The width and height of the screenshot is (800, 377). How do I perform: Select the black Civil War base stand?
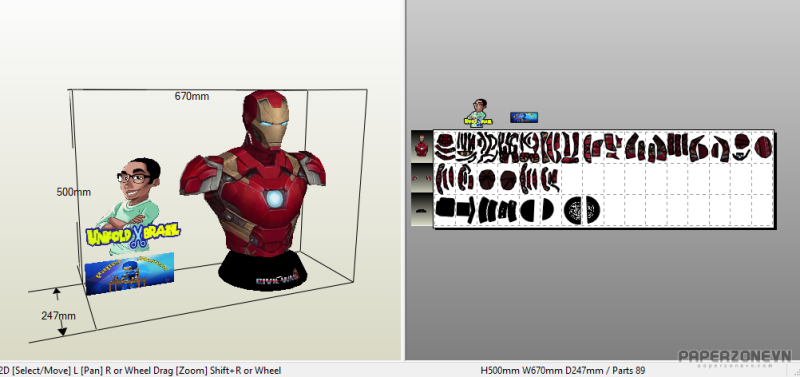263,271
